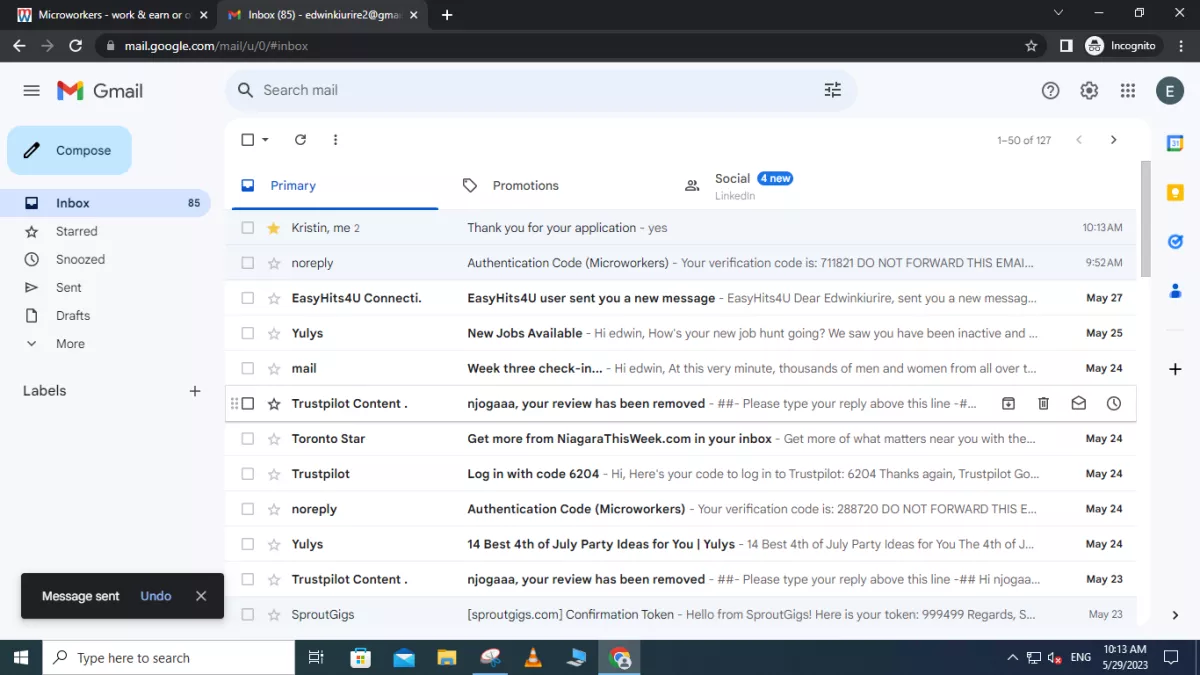Select the EasyHits4U email checkbox
This screenshot has width=1200, height=675.
coord(248,298)
